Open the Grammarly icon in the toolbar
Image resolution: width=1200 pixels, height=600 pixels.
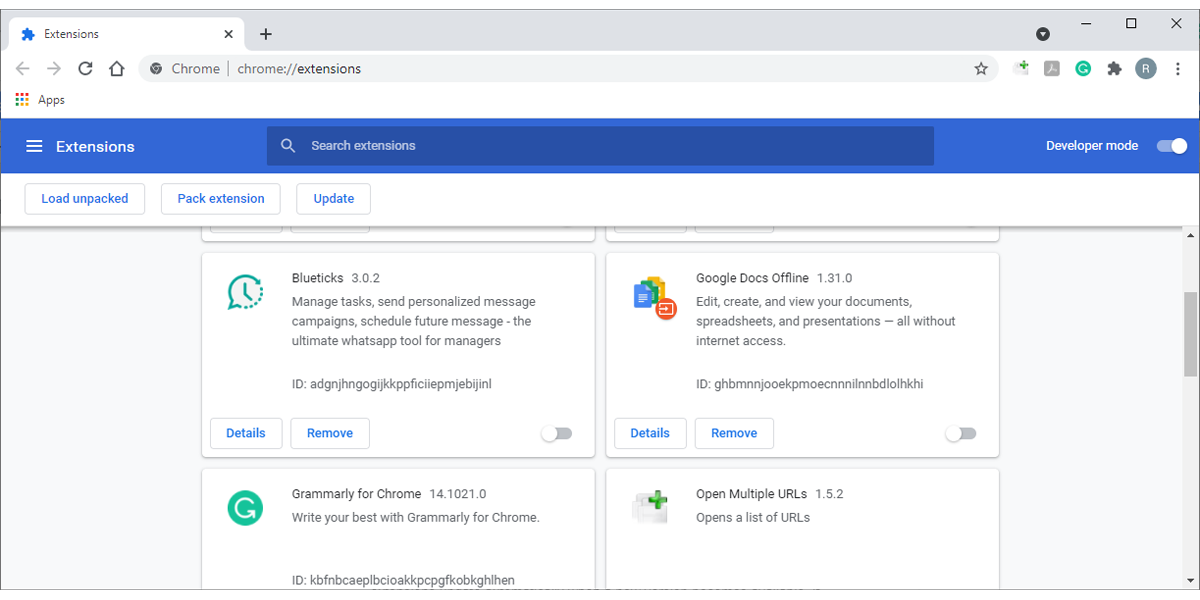click(1083, 69)
